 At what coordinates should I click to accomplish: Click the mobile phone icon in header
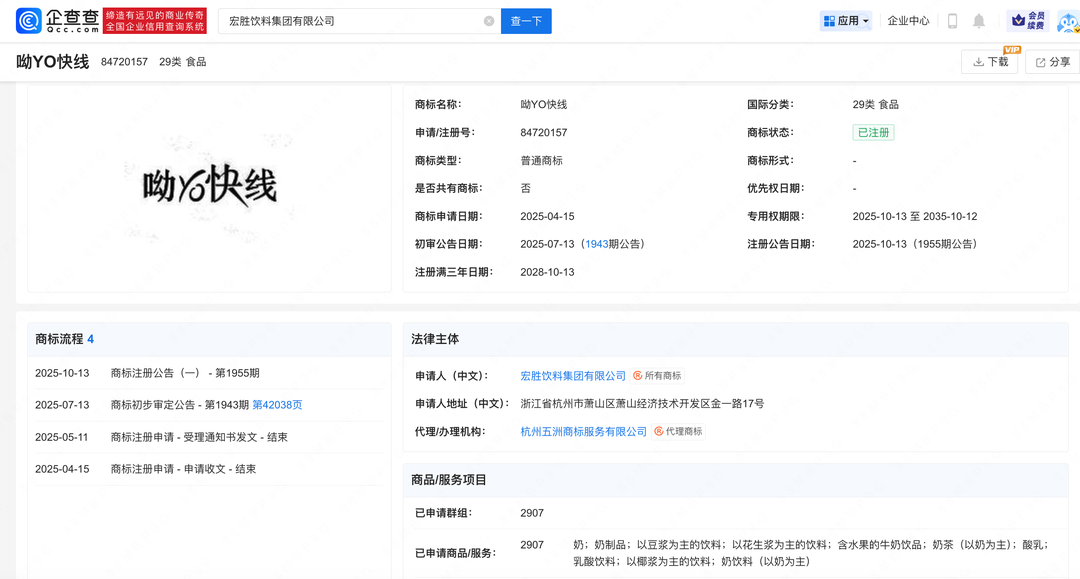[x=952, y=21]
